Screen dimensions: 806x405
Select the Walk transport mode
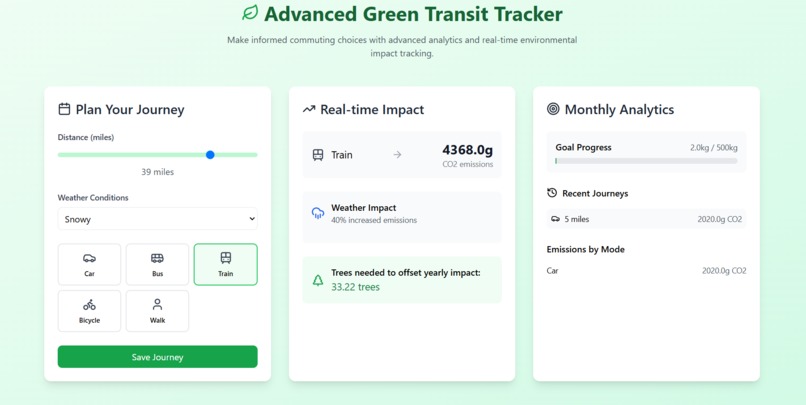pos(157,311)
